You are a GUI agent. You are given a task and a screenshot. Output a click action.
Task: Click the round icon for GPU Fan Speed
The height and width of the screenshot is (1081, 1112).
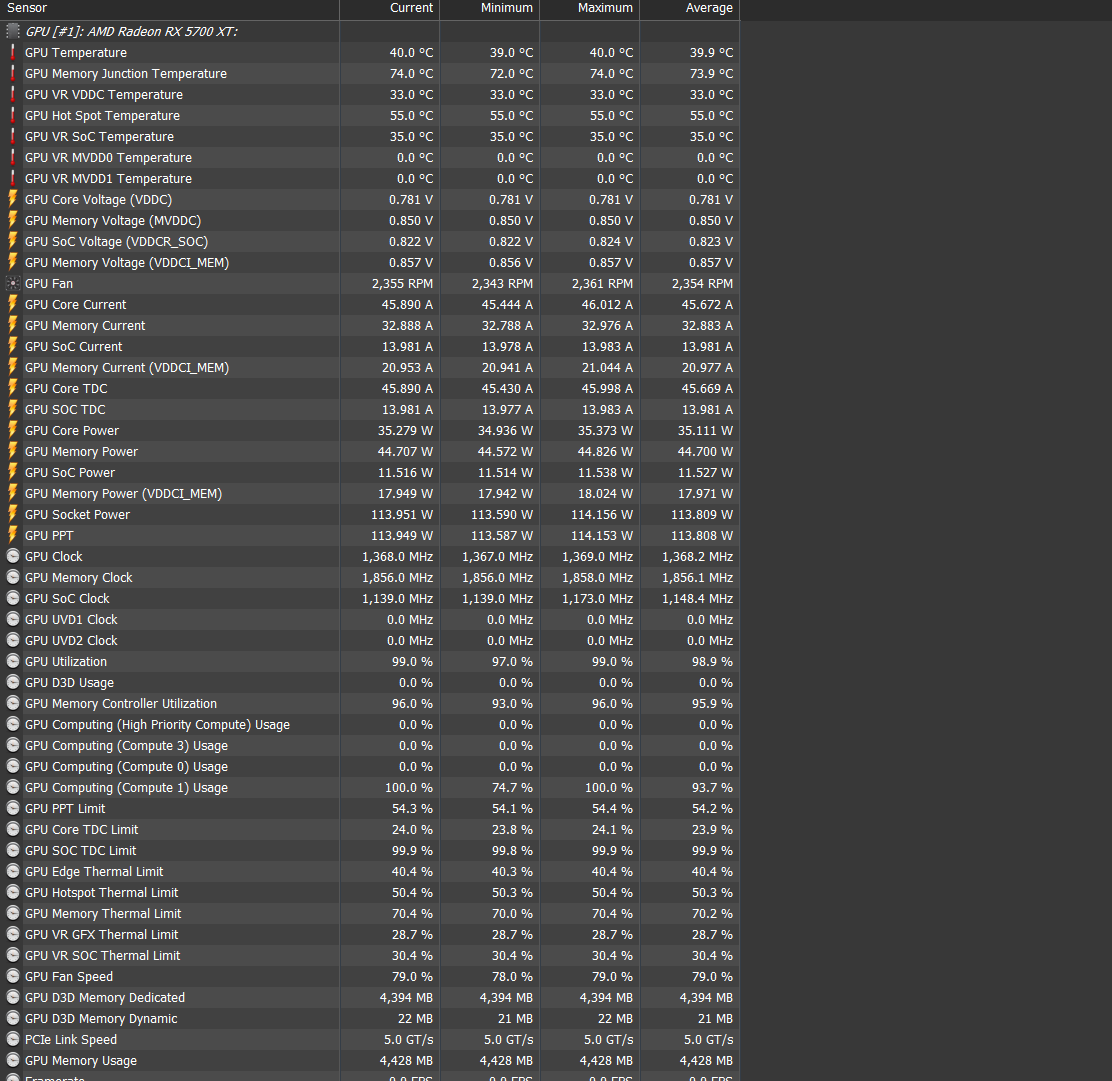tap(13, 977)
